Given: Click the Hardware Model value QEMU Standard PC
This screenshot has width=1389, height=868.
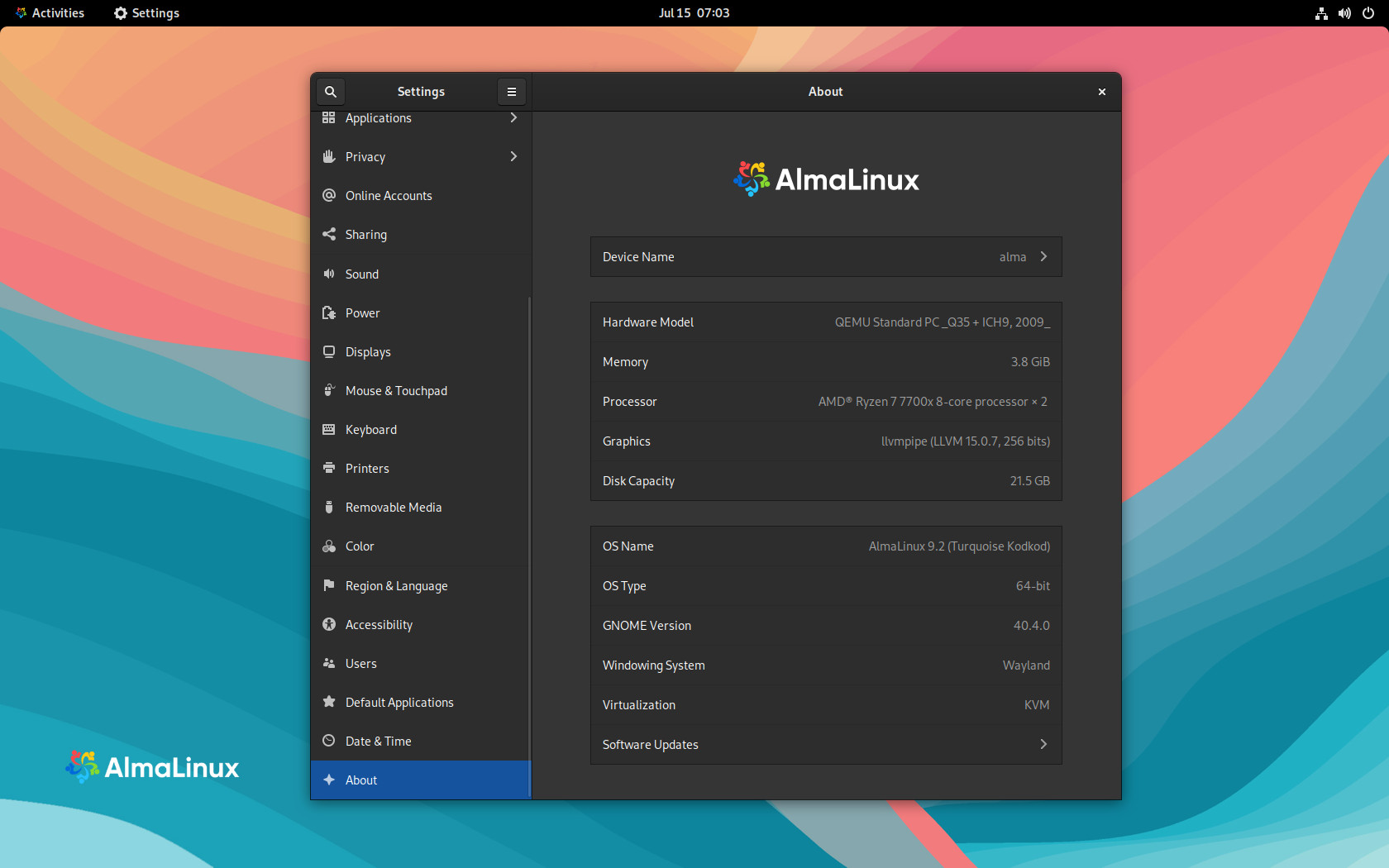Looking at the screenshot, I should tap(943, 322).
